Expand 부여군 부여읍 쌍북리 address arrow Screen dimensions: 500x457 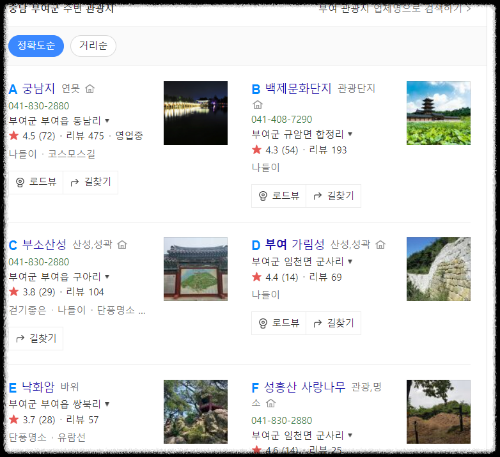(107, 404)
